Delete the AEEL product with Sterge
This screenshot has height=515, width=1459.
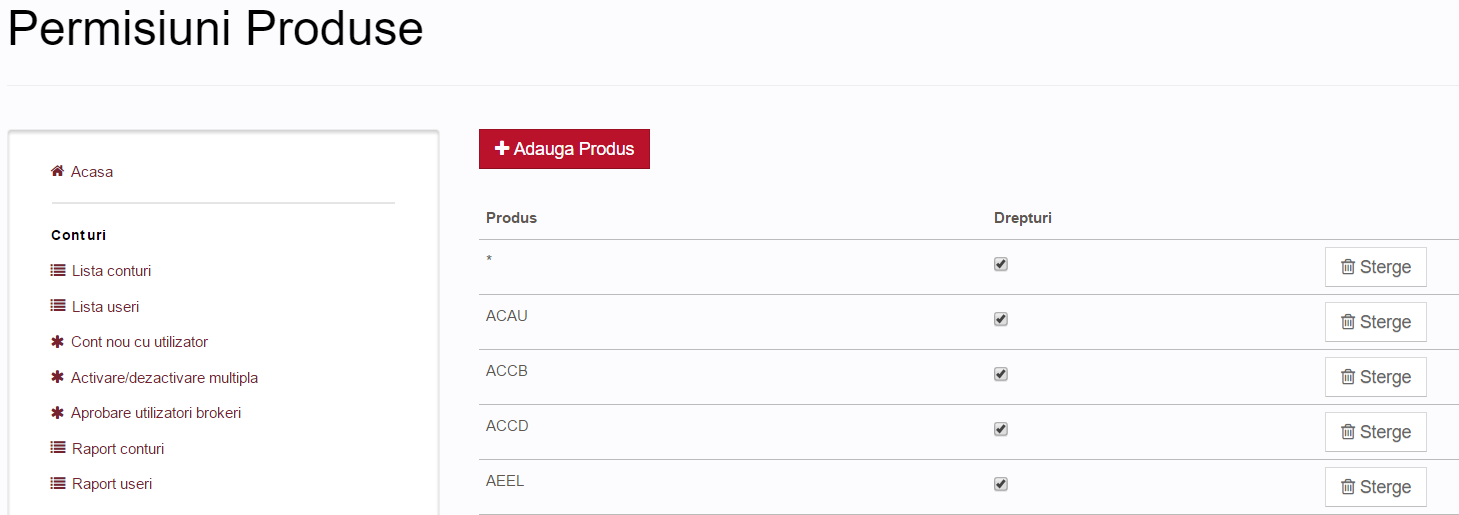pos(1376,487)
